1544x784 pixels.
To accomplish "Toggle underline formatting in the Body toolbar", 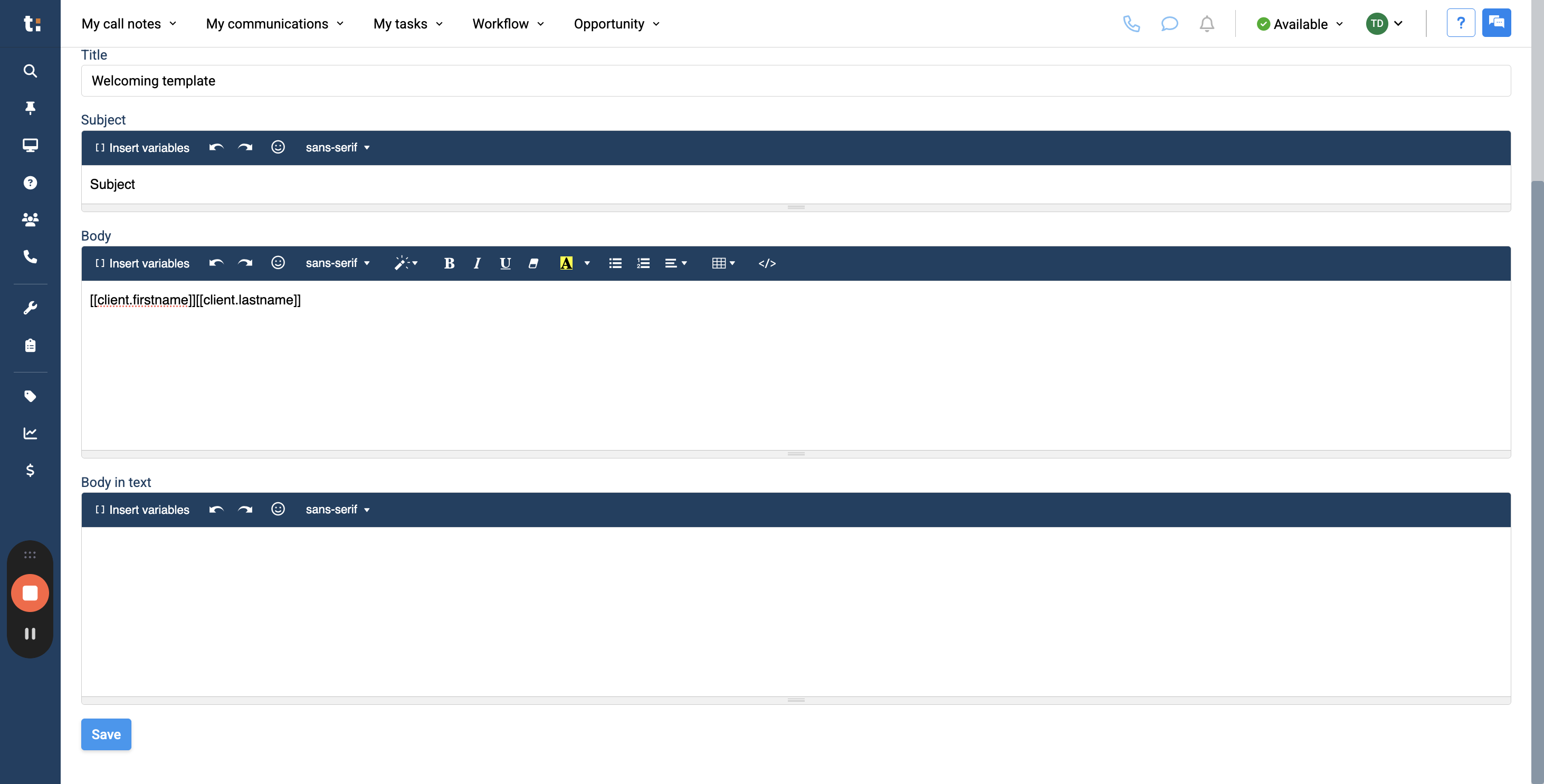I will tap(504, 263).
